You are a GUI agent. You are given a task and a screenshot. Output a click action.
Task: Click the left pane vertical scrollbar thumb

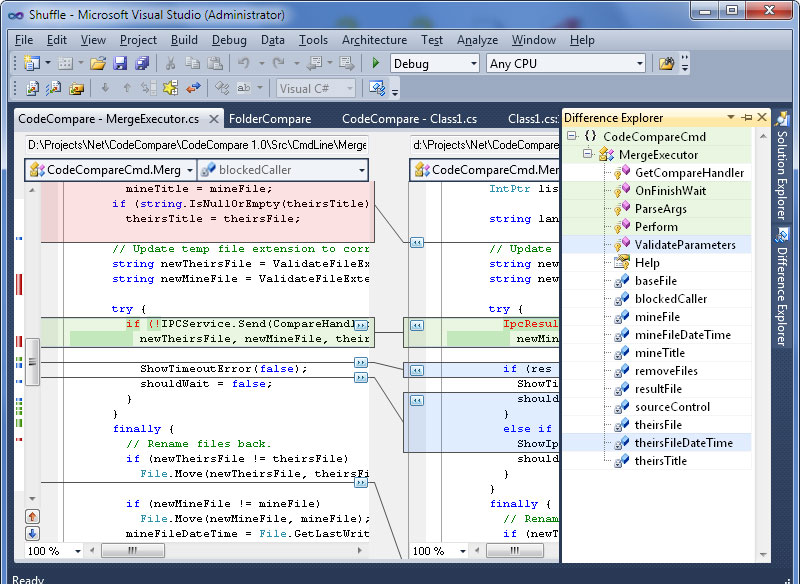[32, 362]
